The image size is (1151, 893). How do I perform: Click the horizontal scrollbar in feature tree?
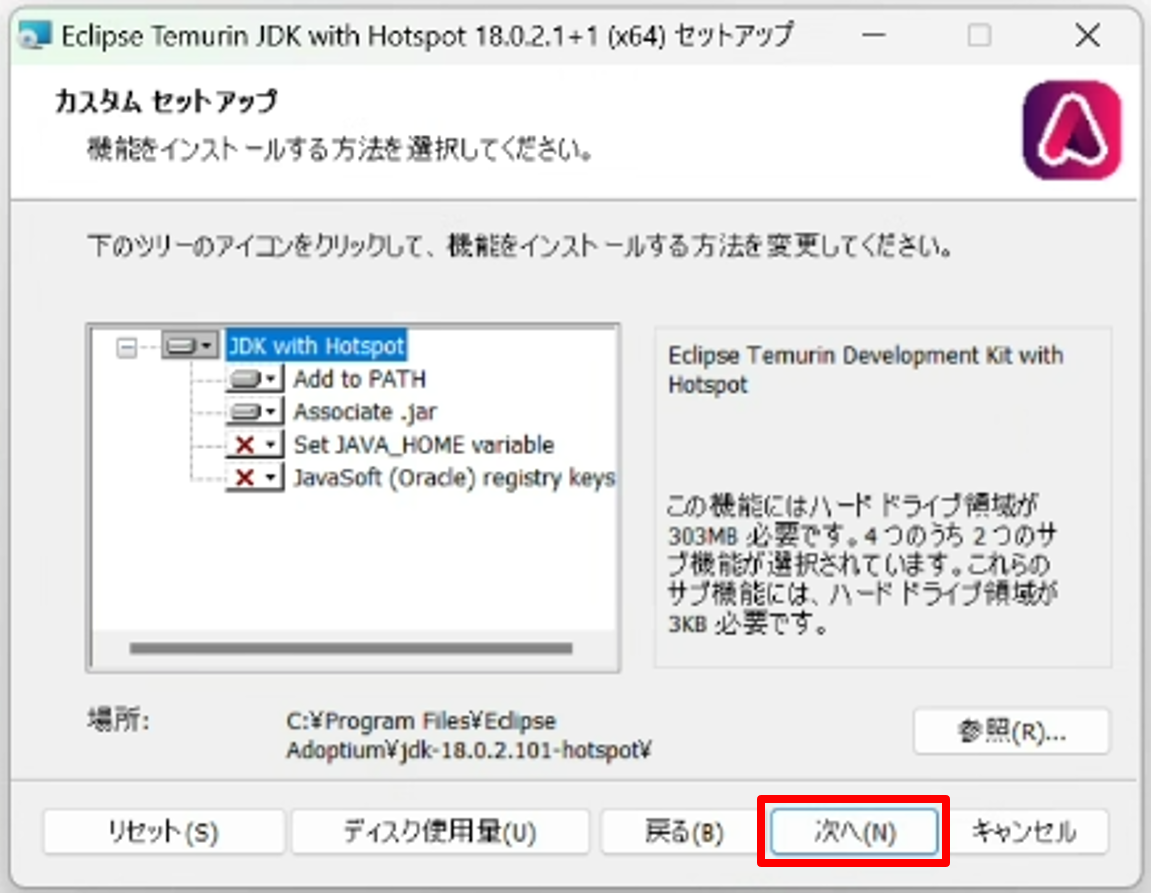point(350,648)
